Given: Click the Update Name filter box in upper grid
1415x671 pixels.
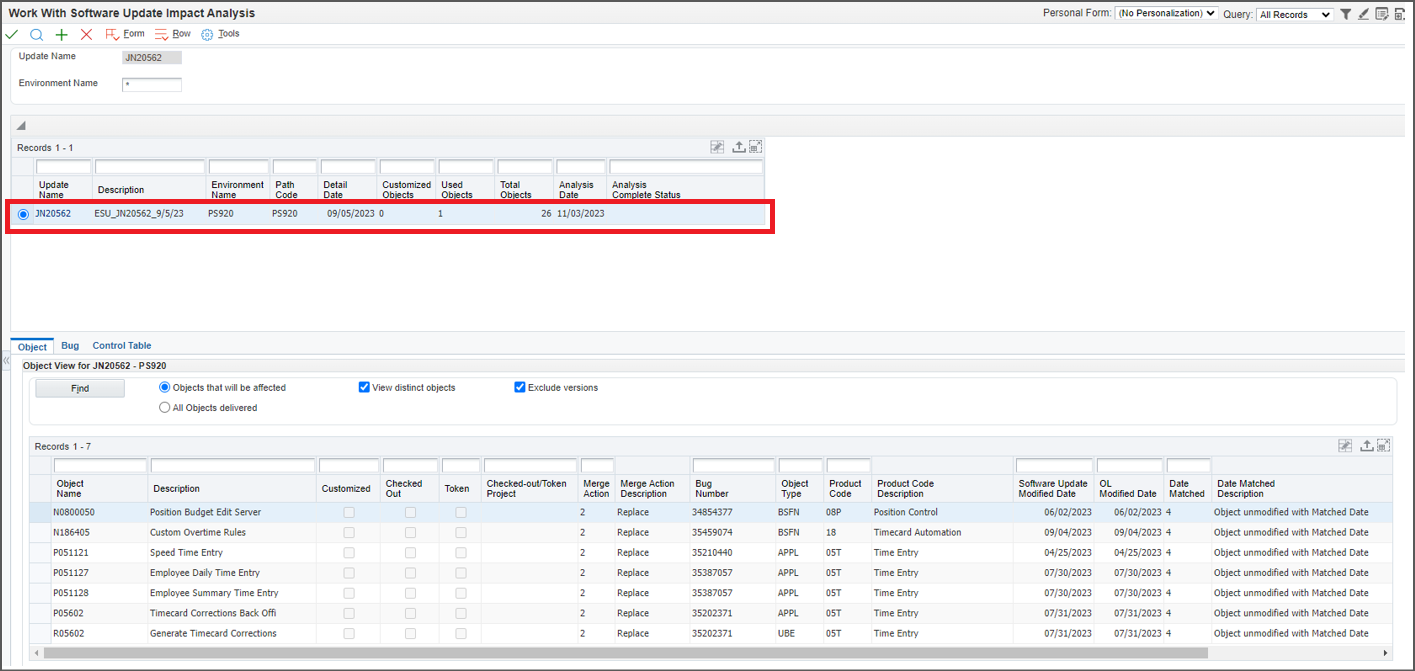Looking at the screenshot, I should 64,167.
